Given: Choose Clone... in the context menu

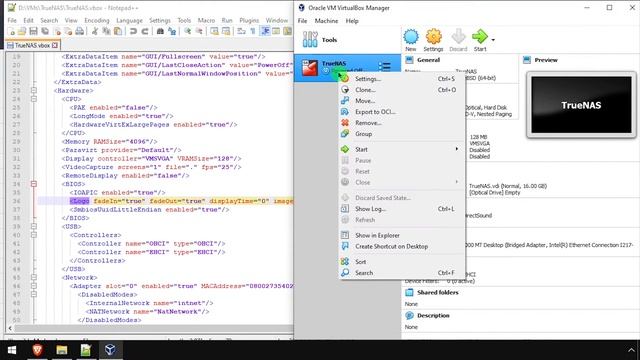Looking at the screenshot, I should click(x=402, y=90).
